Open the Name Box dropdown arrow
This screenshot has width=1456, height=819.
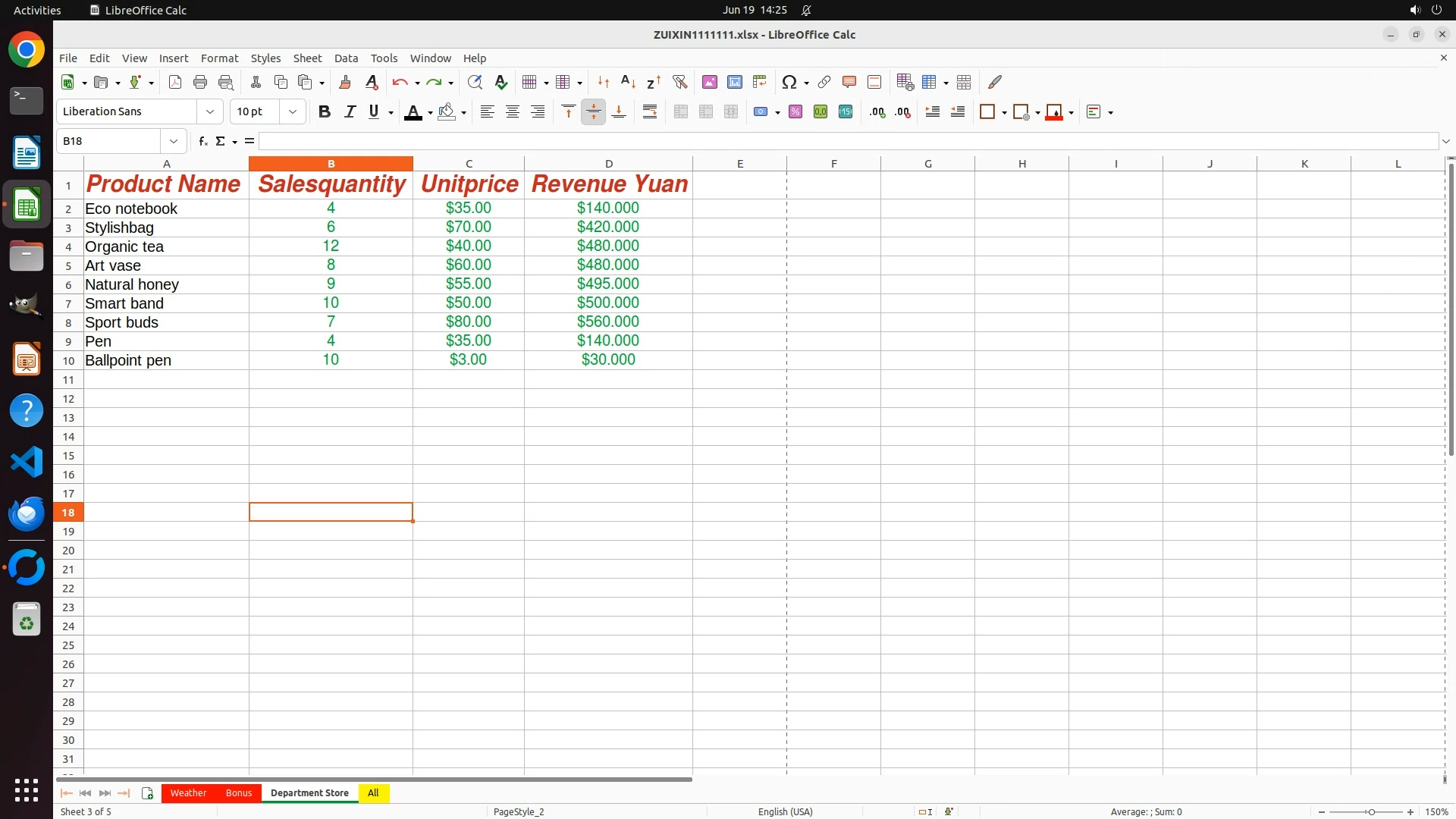click(174, 141)
